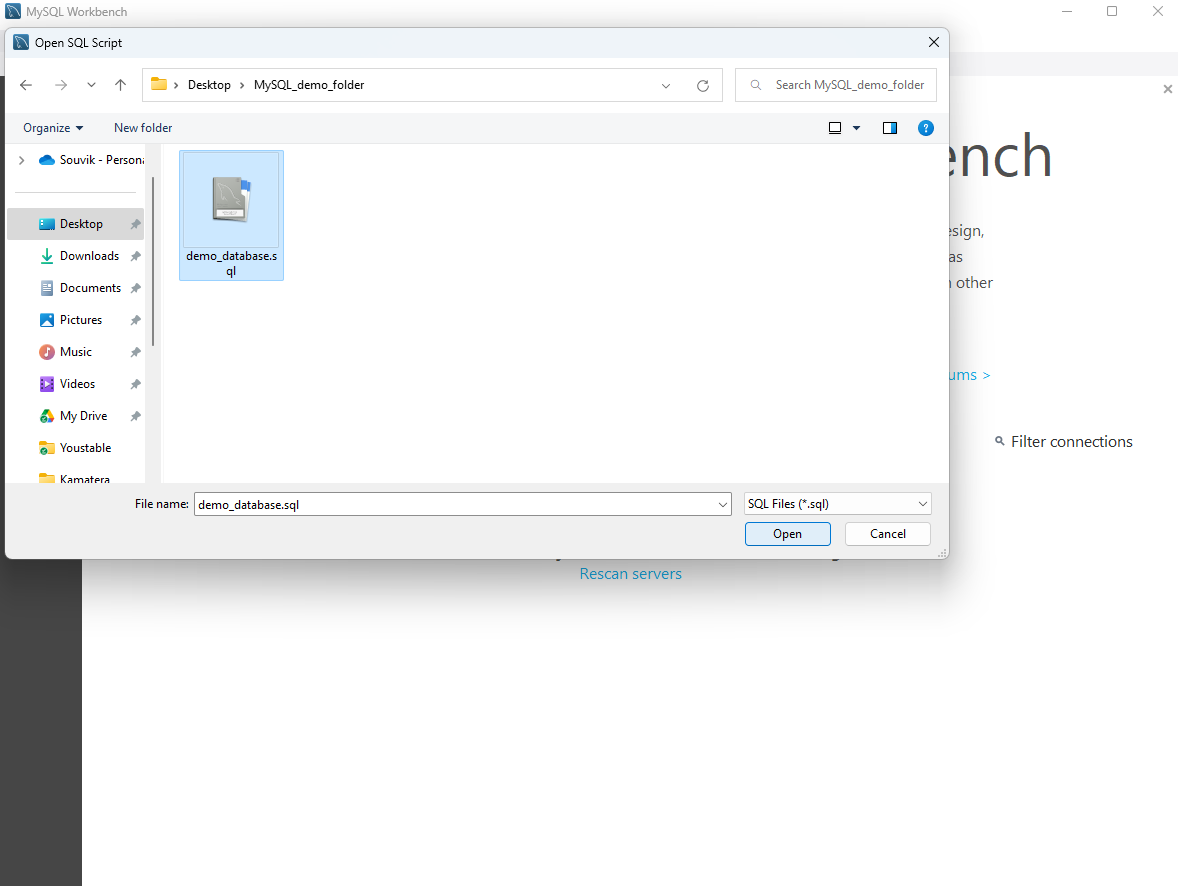This screenshot has width=1178, height=886.
Task: Expand the address bar history dropdown
Action: tap(665, 85)
